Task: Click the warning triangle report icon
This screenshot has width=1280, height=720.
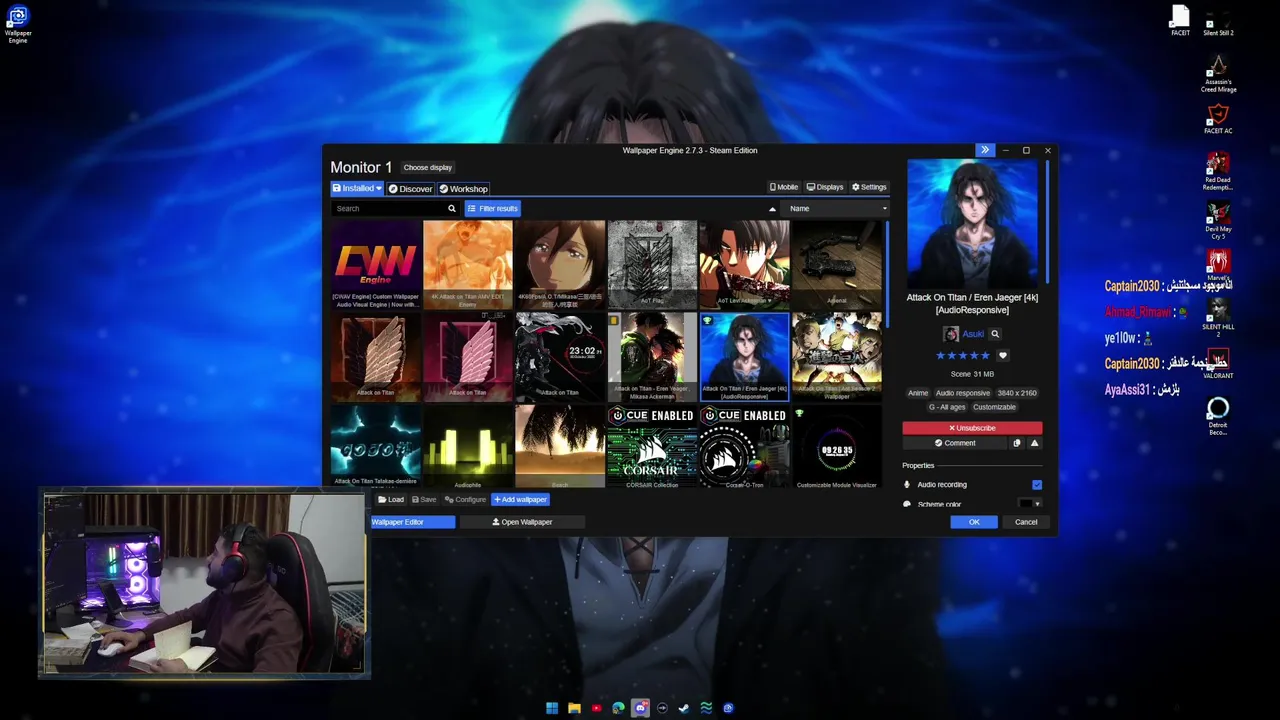Action: 1034,443
